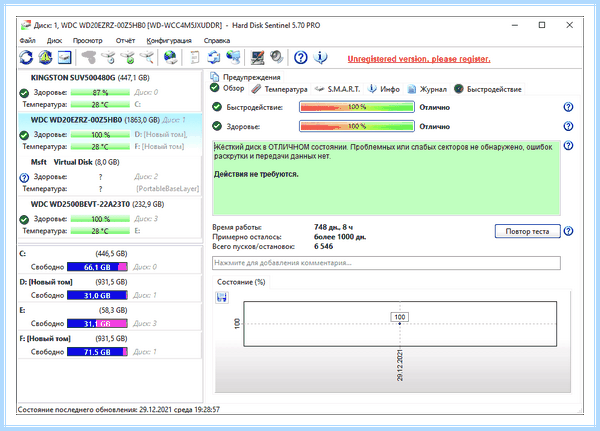Image resolution: width=600 pixels, height=431 pixels.
Task: Click the save chart disk icon
Action: pyautogui.click(x=222, y=297)
